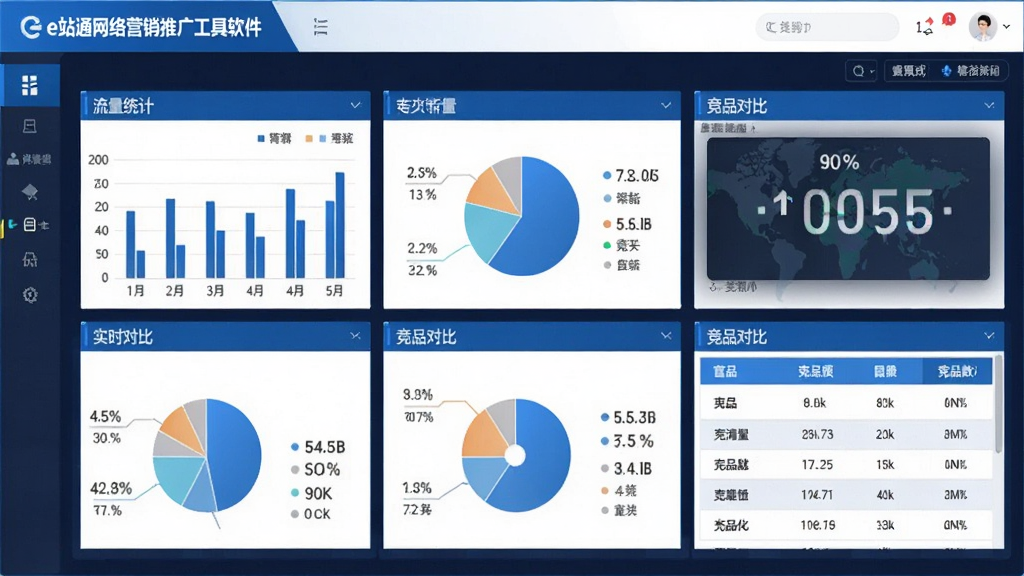Click the 1月 label on the bar chart

pyautogui.click(x=135, y=291)
